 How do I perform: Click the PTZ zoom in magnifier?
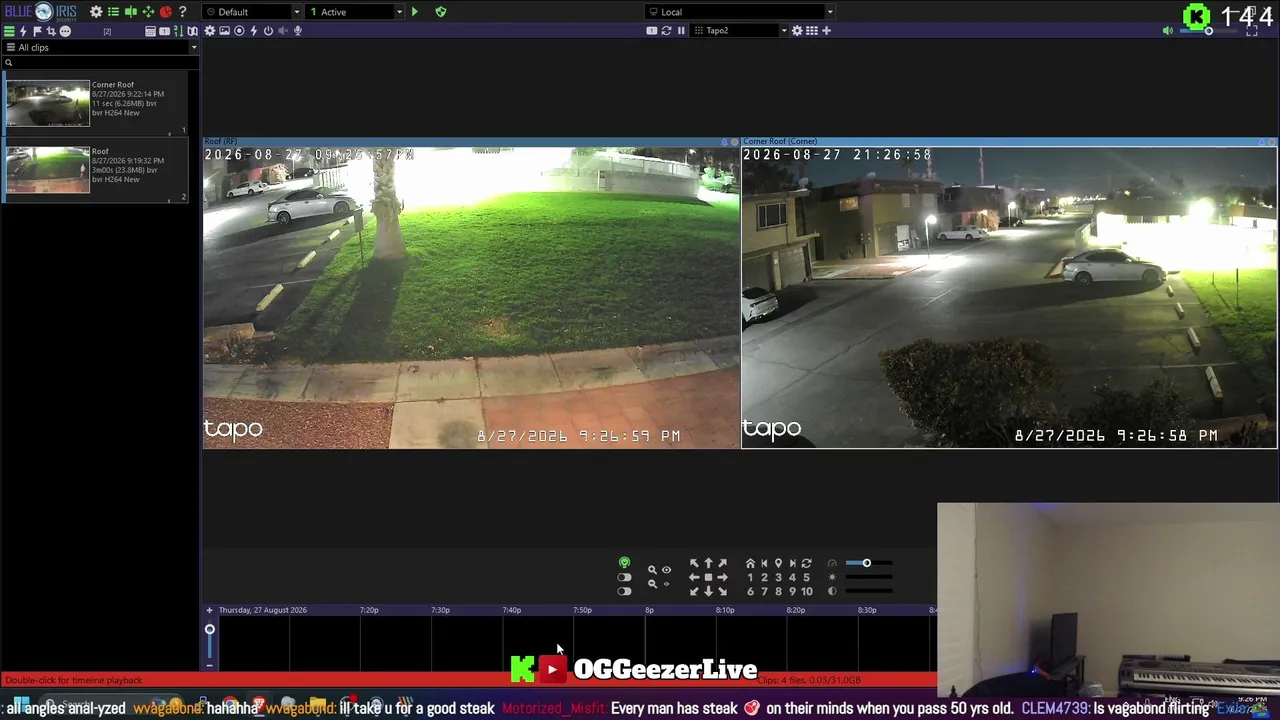tap(652, 570)
